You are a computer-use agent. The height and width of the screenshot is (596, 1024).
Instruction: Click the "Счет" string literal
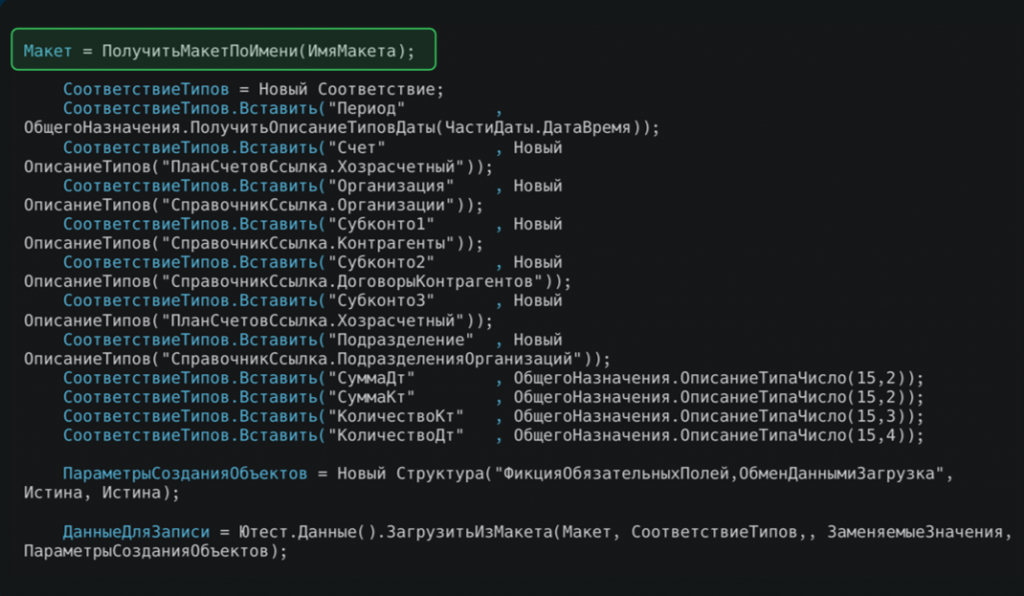(x=357, y=148)
